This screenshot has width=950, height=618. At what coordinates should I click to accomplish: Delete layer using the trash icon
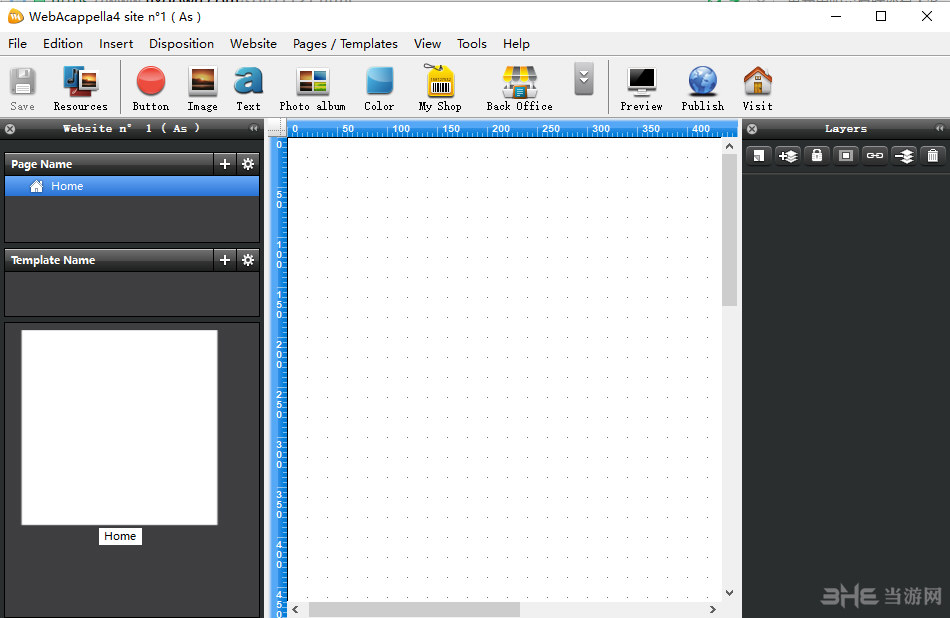click(x=932, y=155)
